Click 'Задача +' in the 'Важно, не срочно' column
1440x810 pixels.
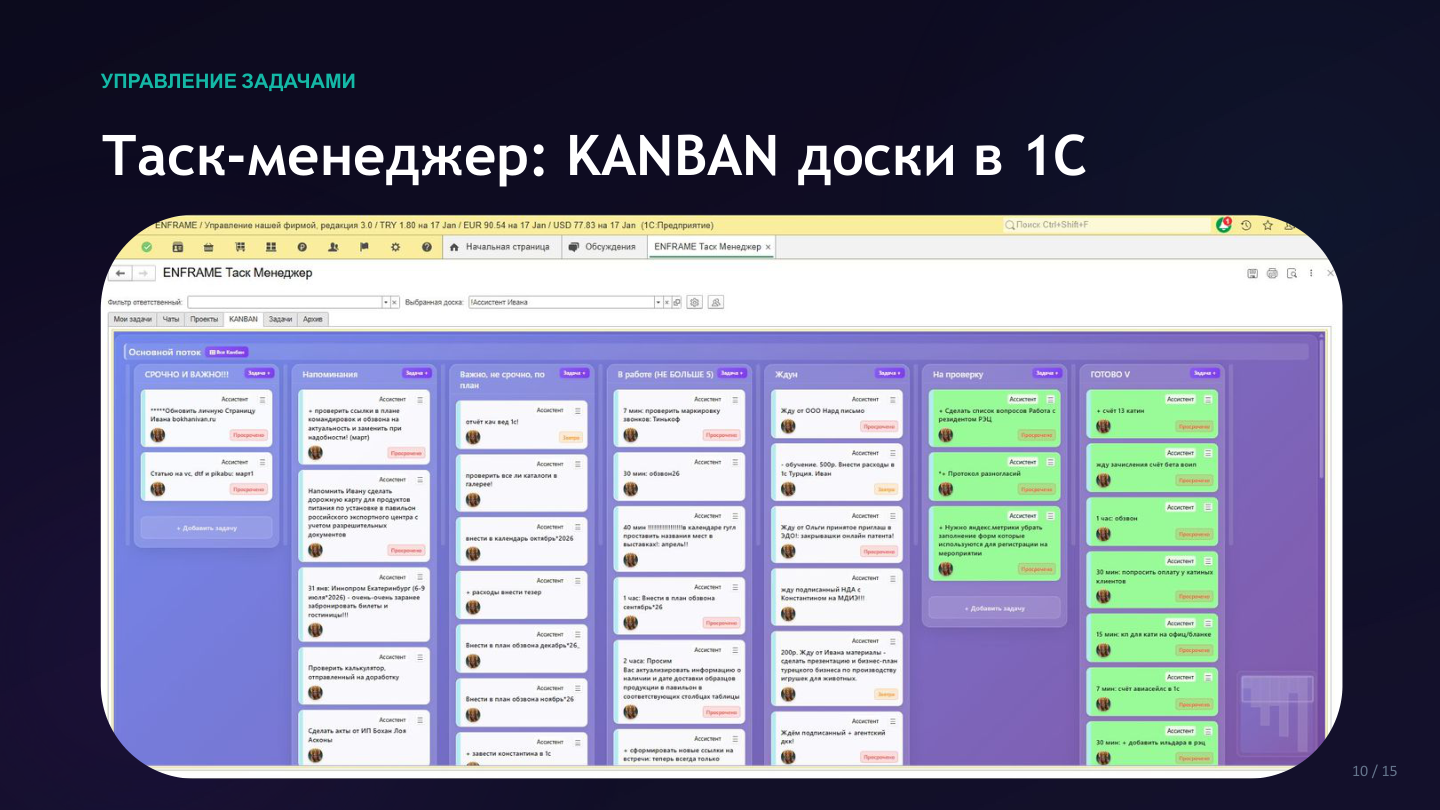point(574,373)
